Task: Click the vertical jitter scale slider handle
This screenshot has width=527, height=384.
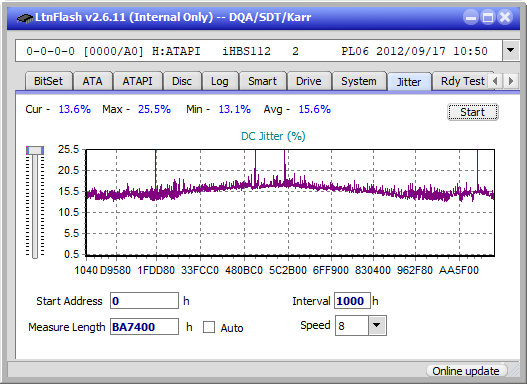Action: (x=35, y=150)
